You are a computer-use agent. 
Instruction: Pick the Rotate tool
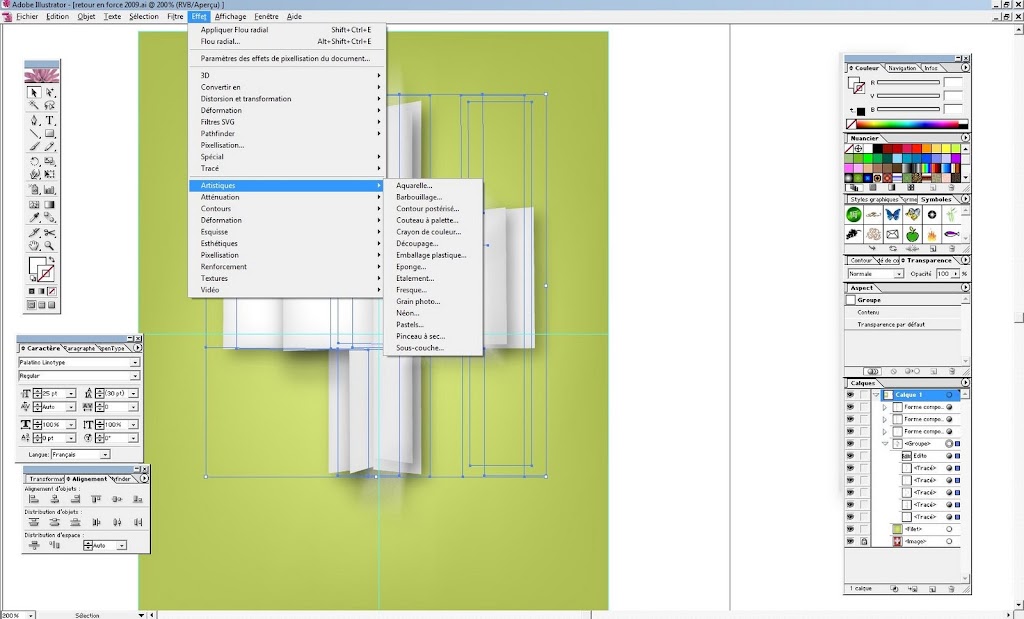click(x=34, y=162)
